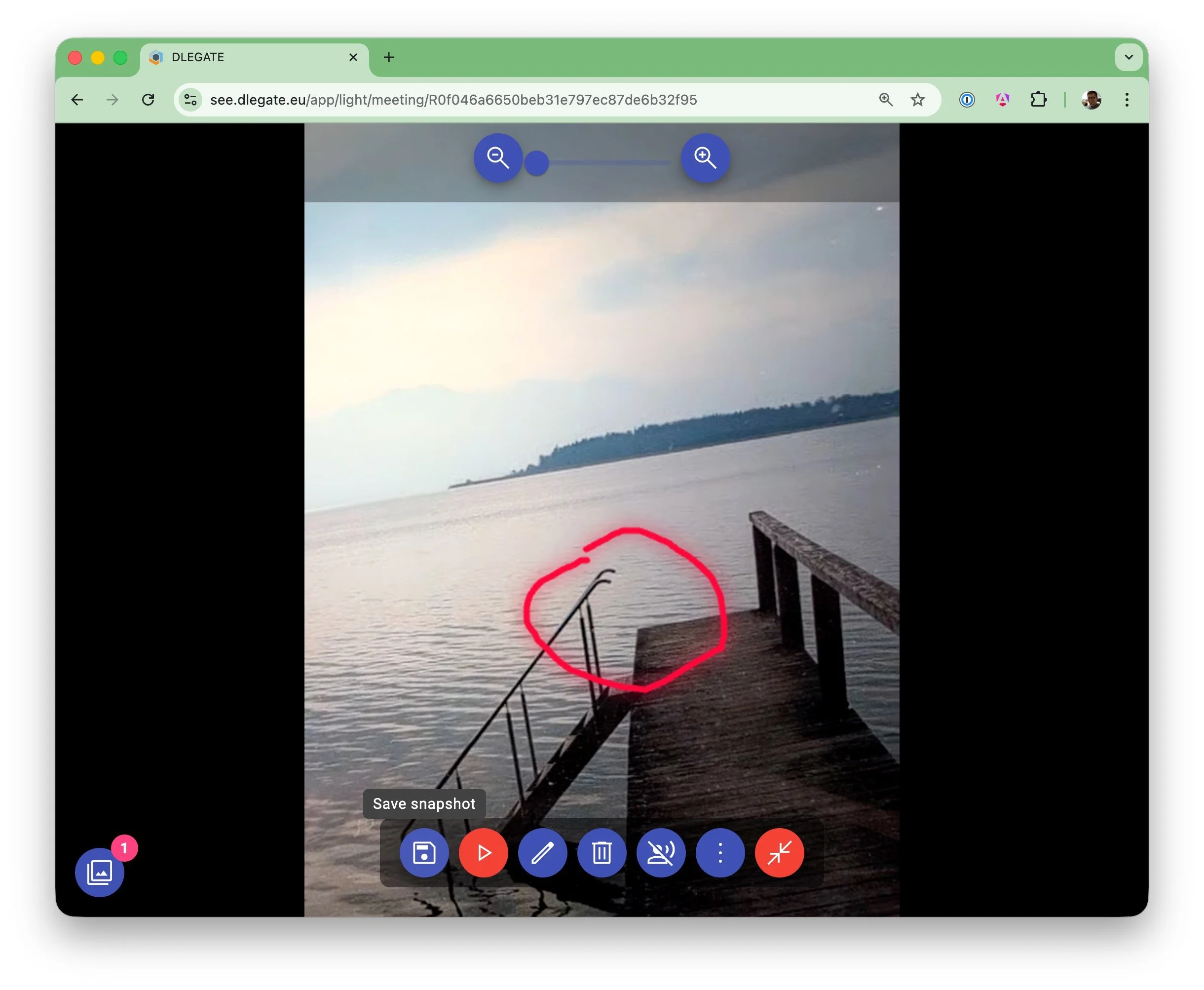This screenshot has height=990, width=1204.
Task: Click the Save snapshot label
Action: tap(423, 803)
